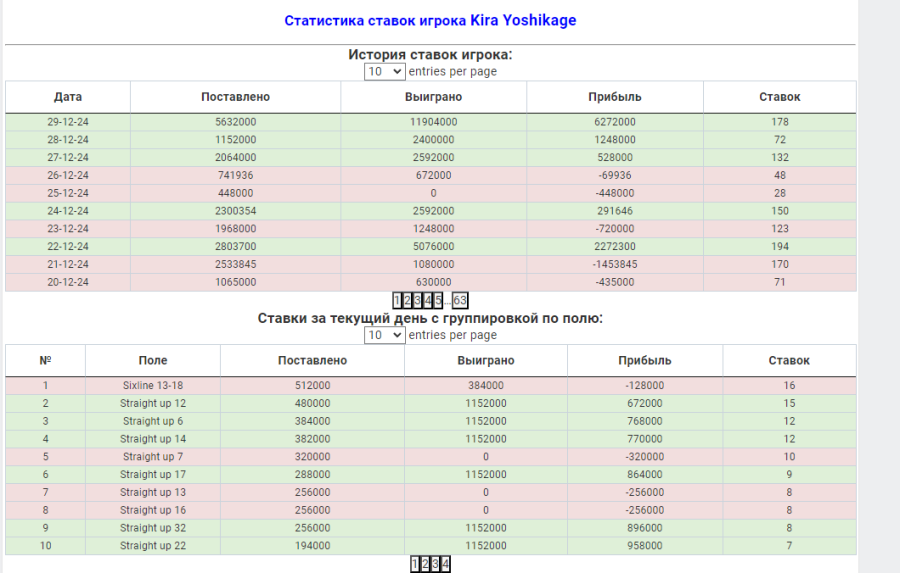Select the Straight up 32 row
Screen dimensions: 900x573
coord(153,528)
